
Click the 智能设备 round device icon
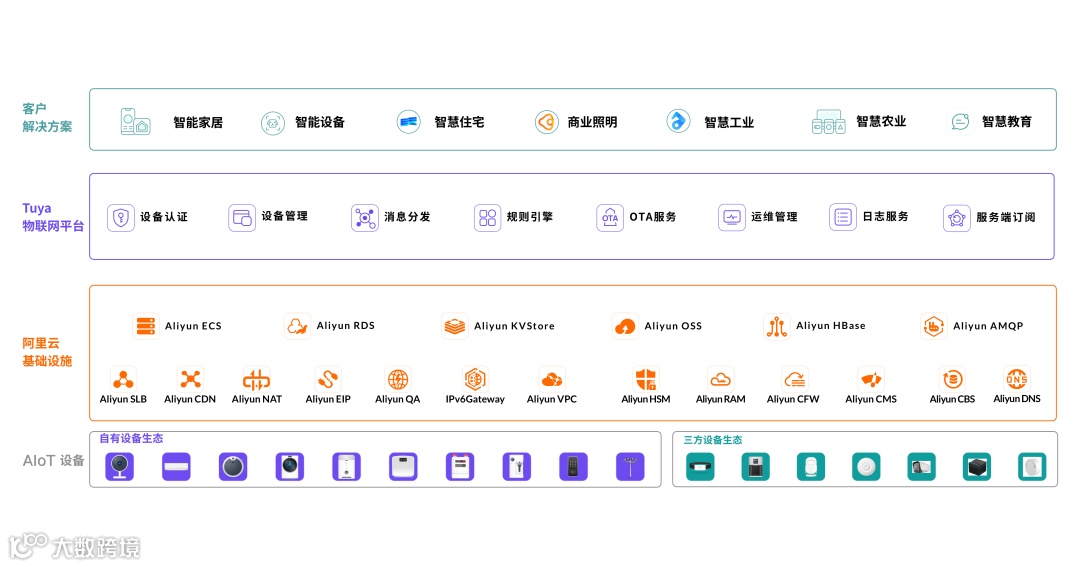[273, 123]
